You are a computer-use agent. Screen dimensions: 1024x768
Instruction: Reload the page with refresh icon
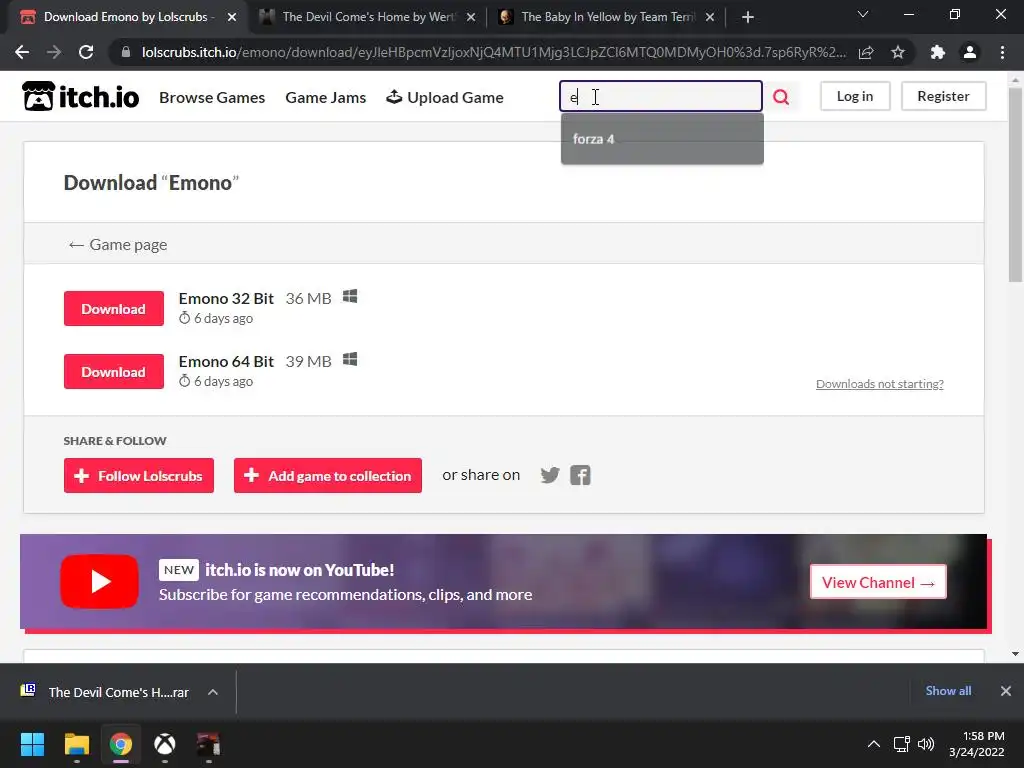pos(86,52)
